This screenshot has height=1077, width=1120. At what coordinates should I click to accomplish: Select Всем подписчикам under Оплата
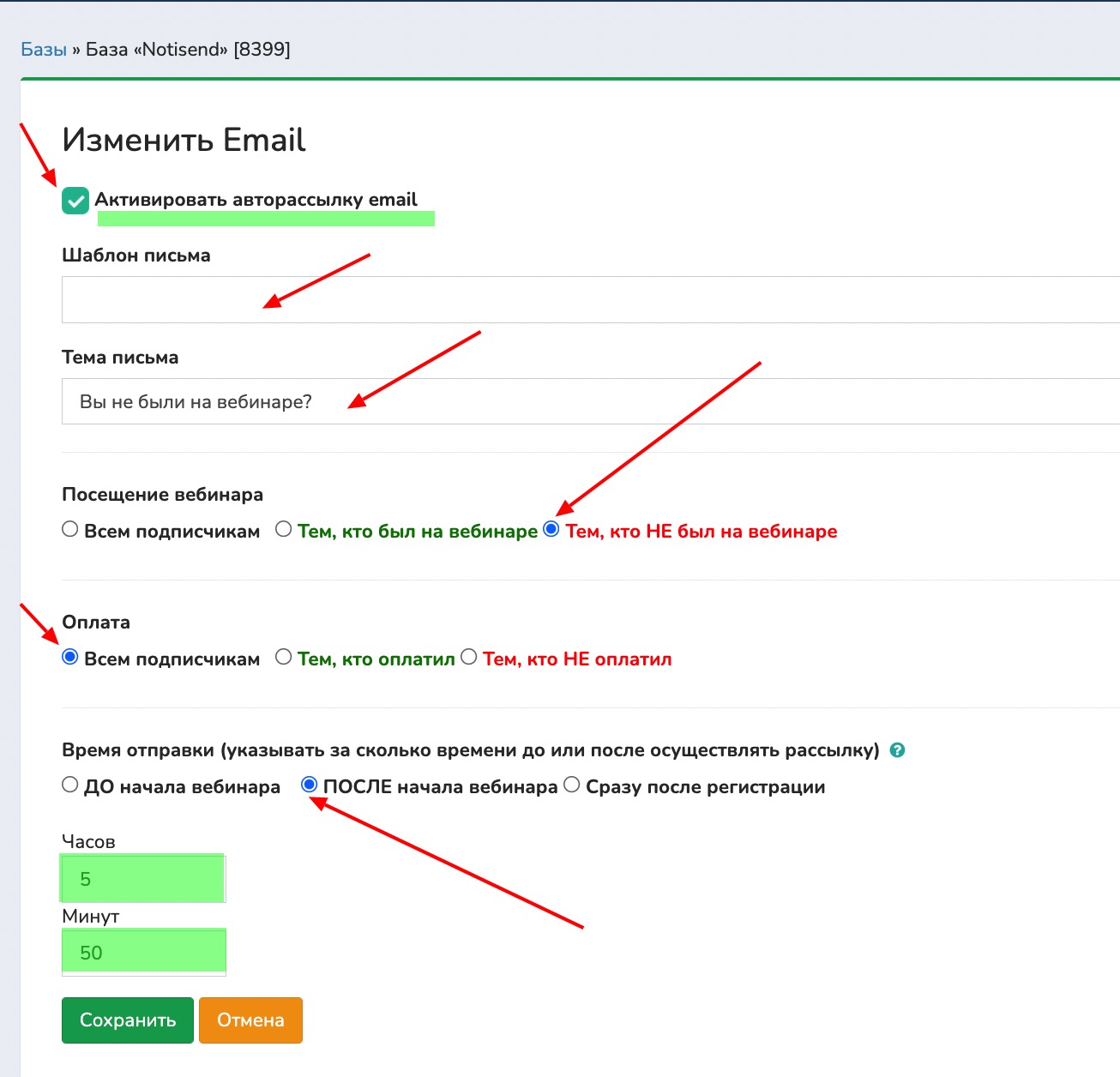(70, 658)
